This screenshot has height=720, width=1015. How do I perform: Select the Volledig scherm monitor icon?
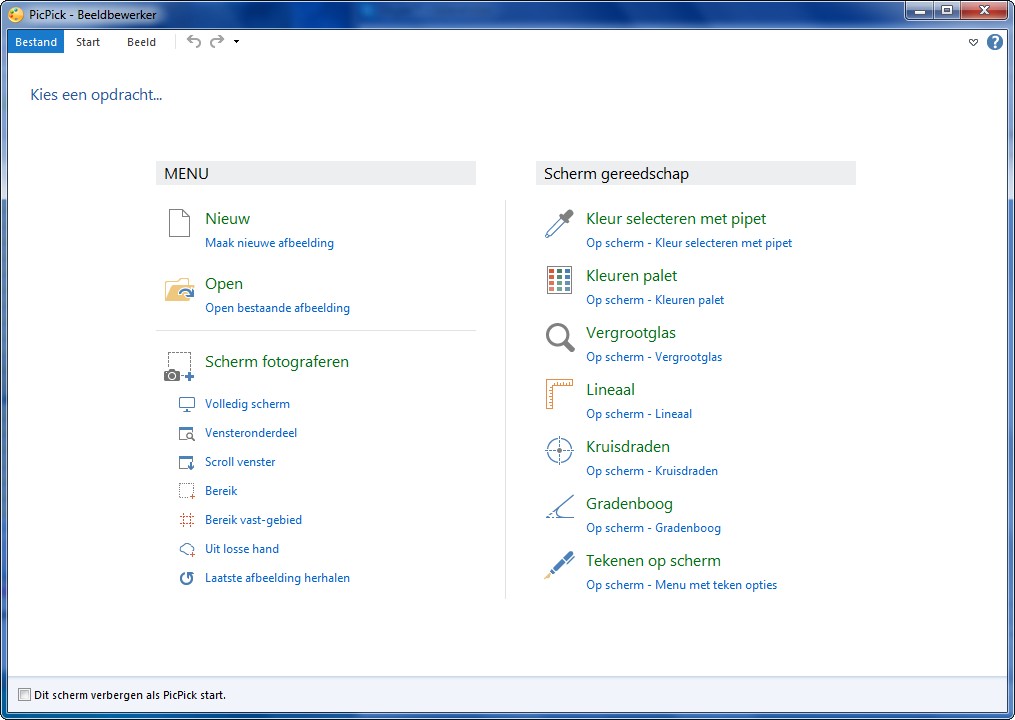[186, 404]
